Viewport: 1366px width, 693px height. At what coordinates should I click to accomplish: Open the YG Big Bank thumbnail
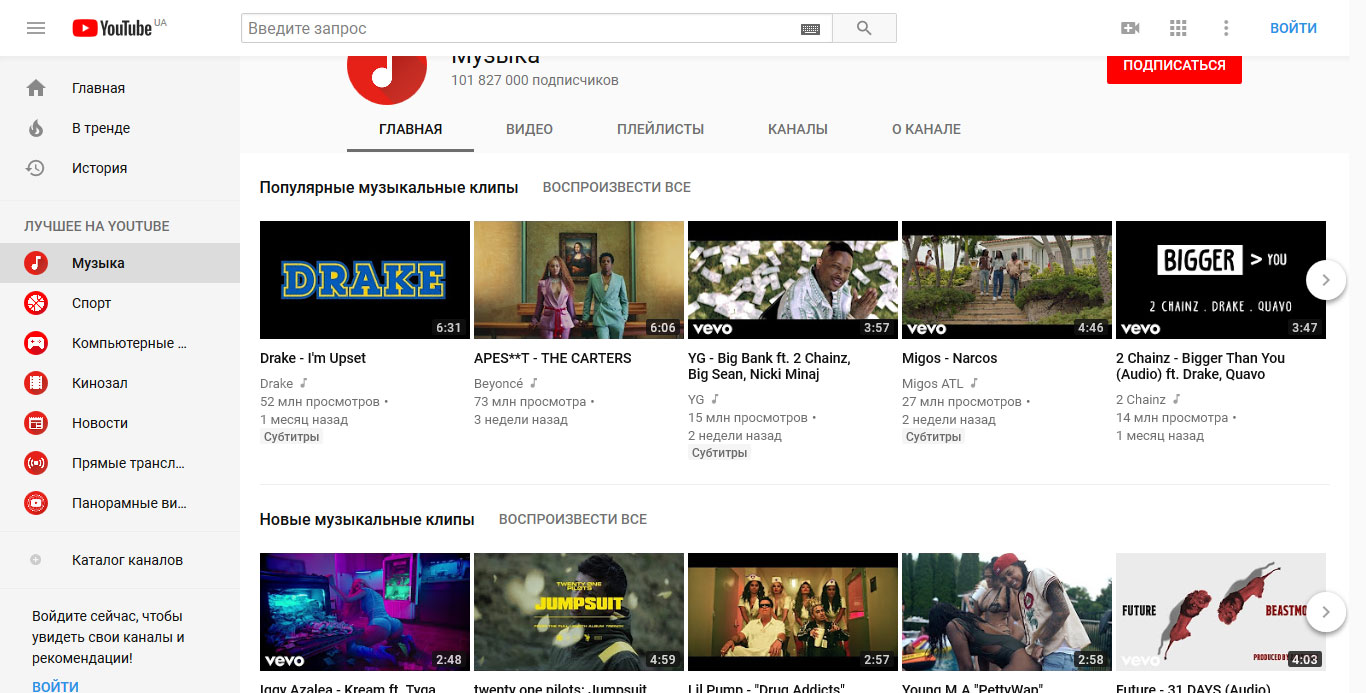pos(793,280)
